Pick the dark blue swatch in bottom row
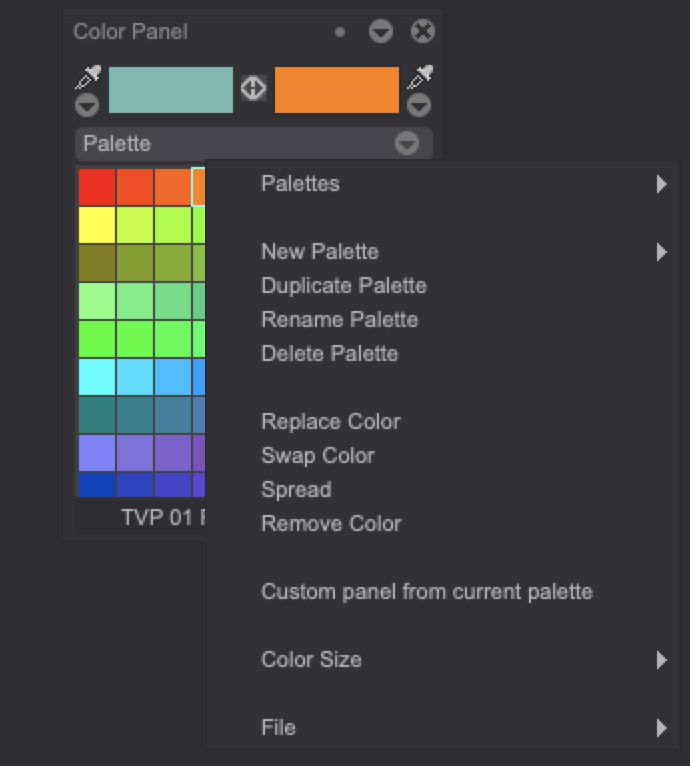 [97, 485]
